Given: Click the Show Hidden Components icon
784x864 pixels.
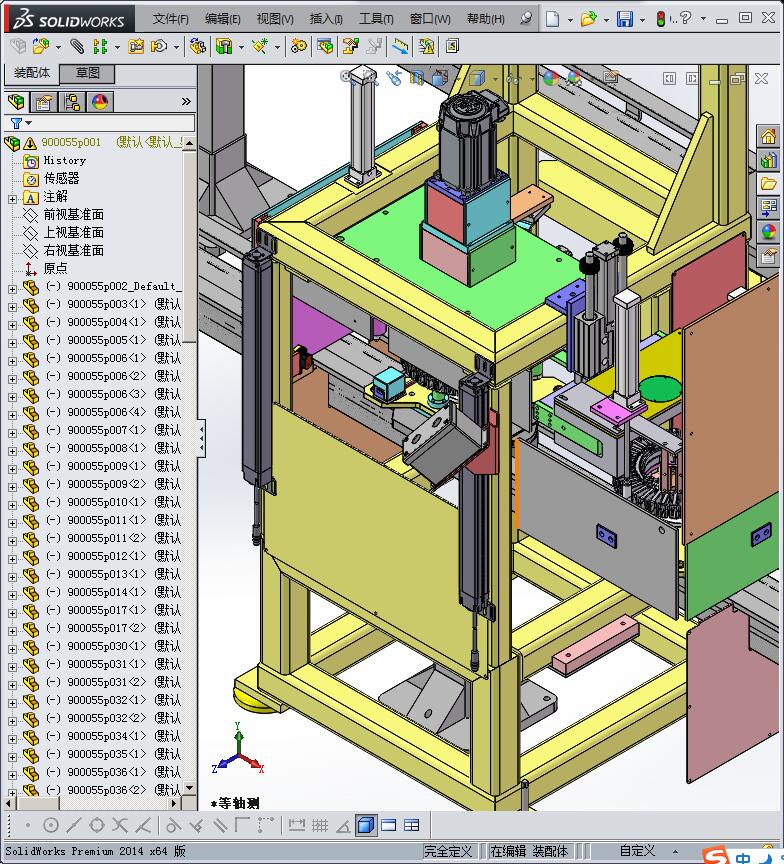Looking at the screenshot, I should (197, 46).
